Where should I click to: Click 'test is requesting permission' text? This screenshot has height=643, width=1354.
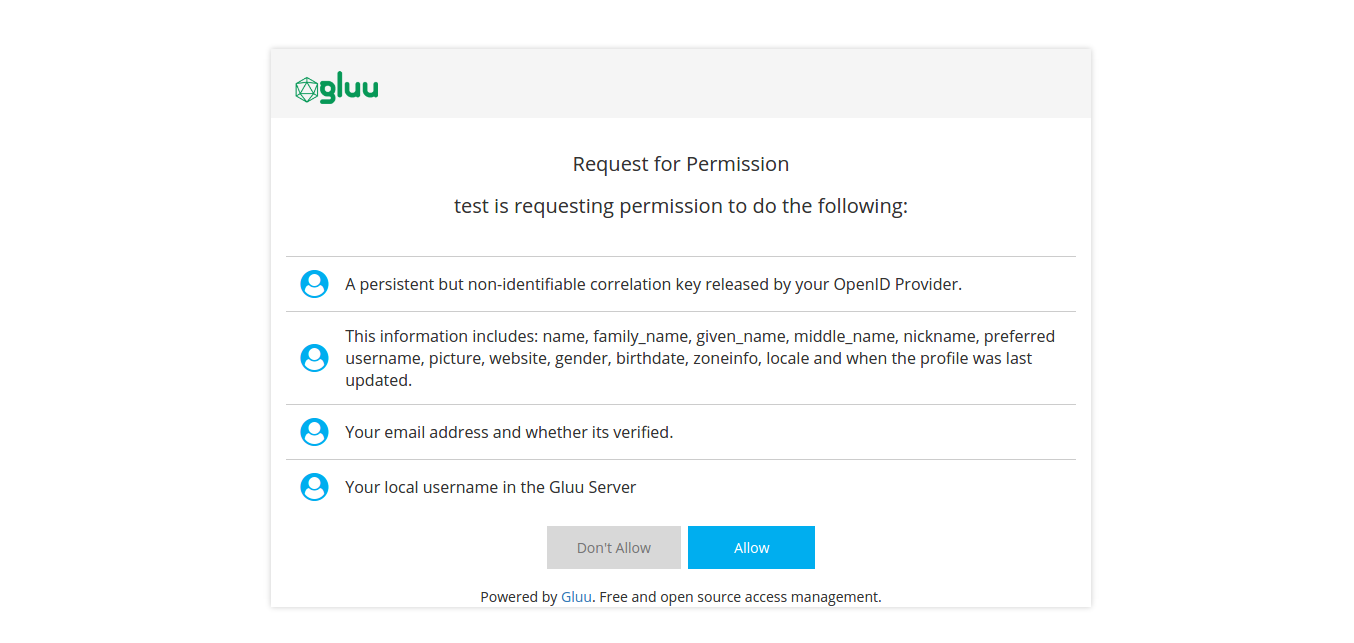click(x=680, y=207)
